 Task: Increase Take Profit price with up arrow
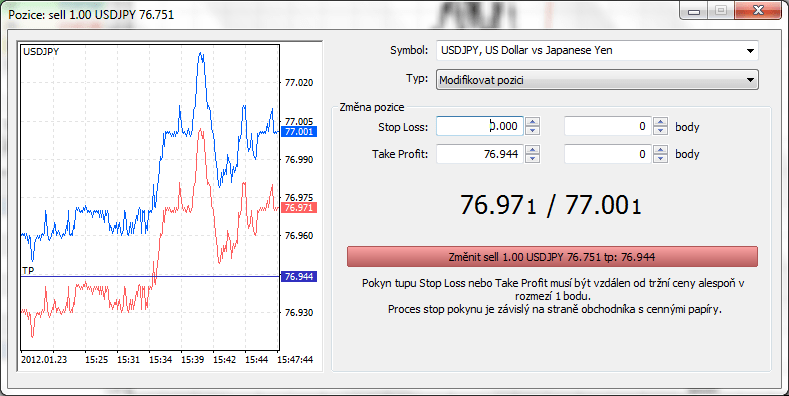532,149
